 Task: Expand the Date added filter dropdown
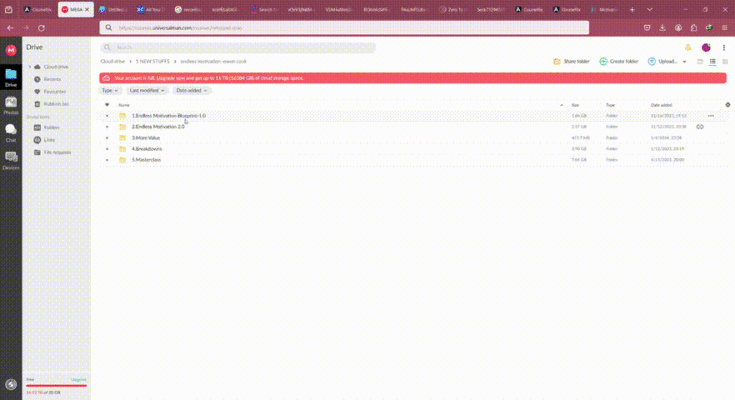point(193,90)
